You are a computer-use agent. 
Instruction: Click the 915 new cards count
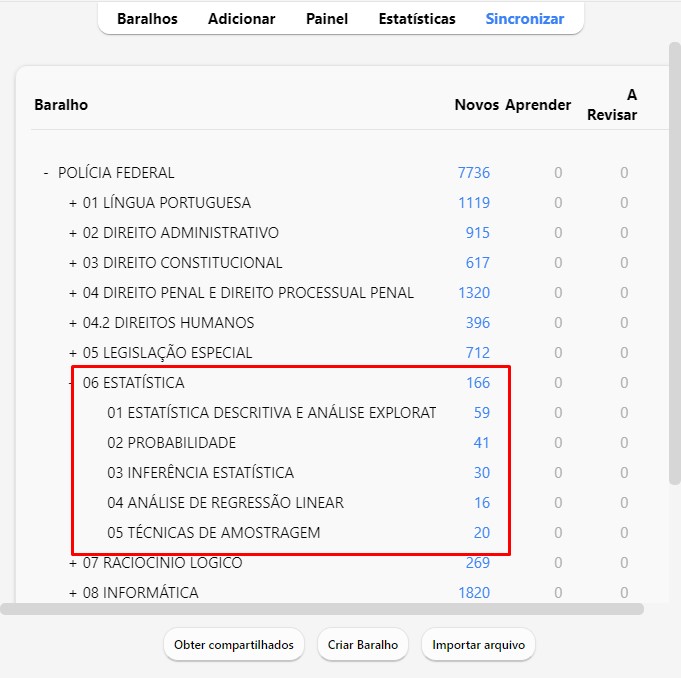478,233
